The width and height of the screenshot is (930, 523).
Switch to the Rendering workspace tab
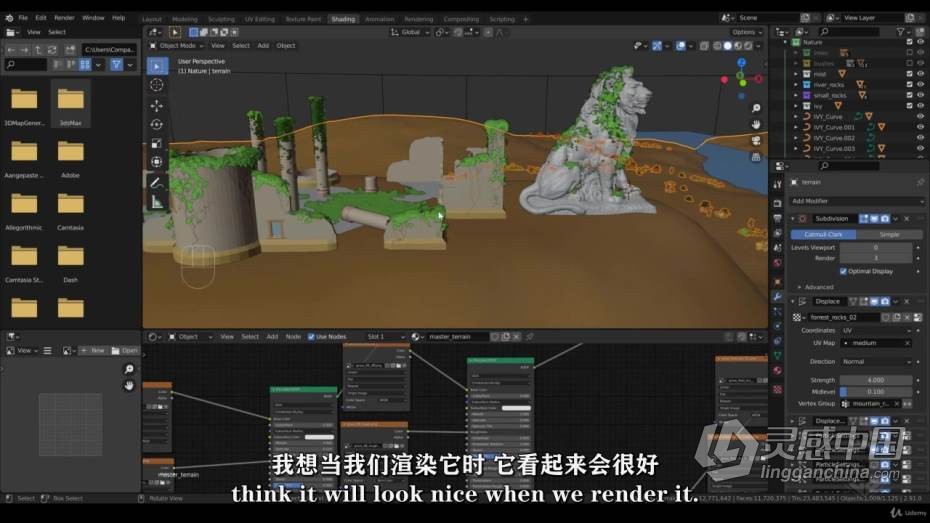pyautogui.click(x=419, y=20)
